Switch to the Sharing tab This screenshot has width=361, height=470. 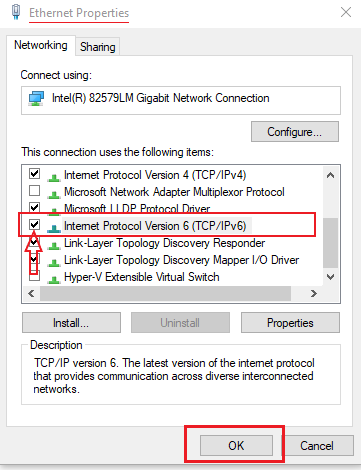pos(98,47)
